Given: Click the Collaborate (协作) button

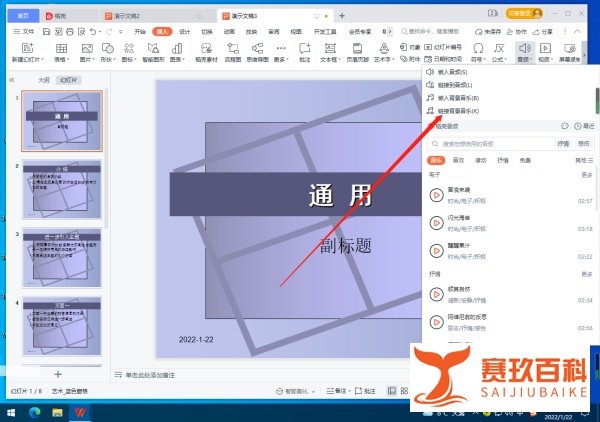Looking at the screenshot, I should [517, 32].
